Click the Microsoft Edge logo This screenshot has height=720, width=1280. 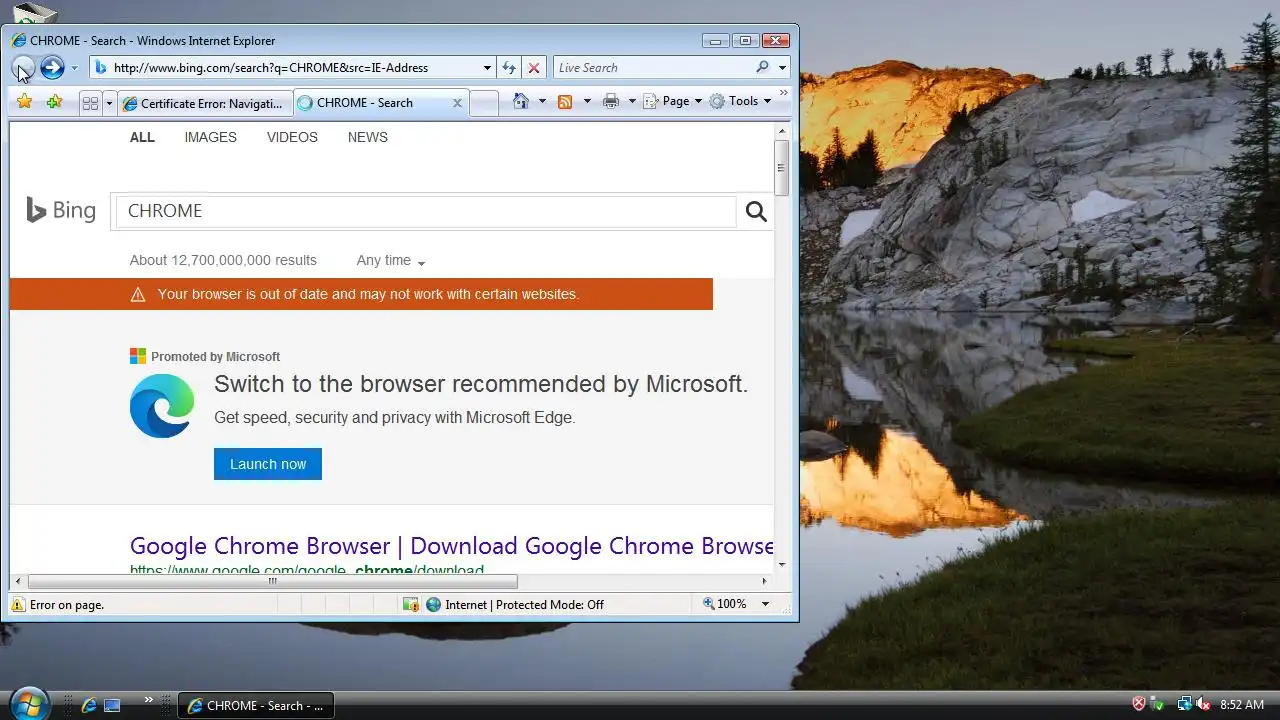162,406
